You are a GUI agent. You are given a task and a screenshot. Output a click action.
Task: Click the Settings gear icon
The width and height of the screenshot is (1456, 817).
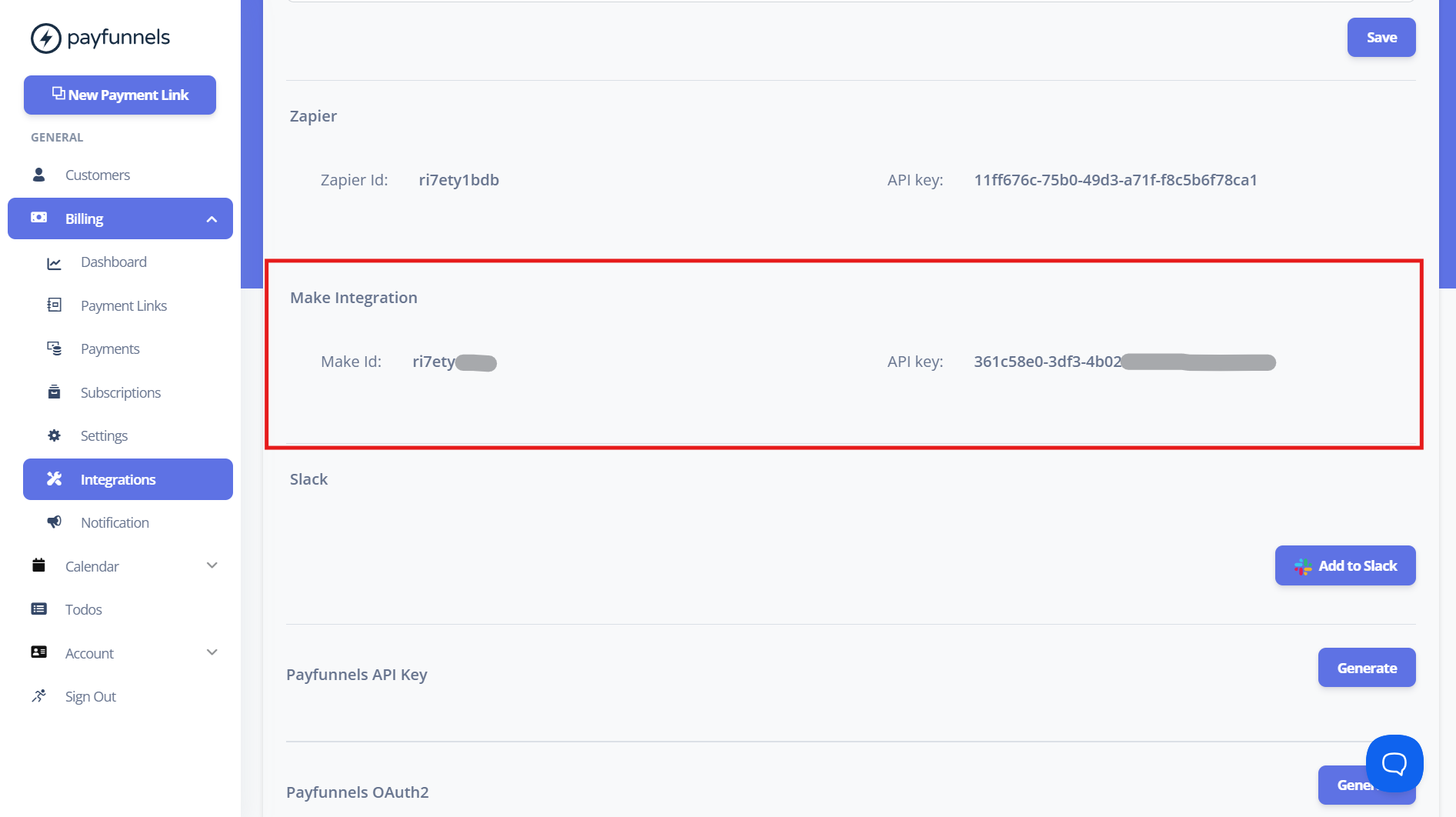(54, 435)
